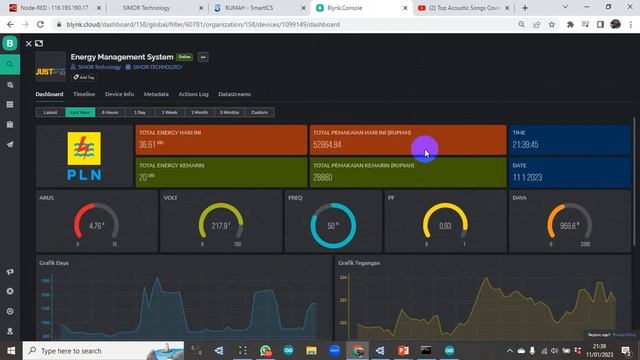Open the Chrome extensions puzzle icon
This screenshot has width=640, height=360.
(x=570, y=24)
